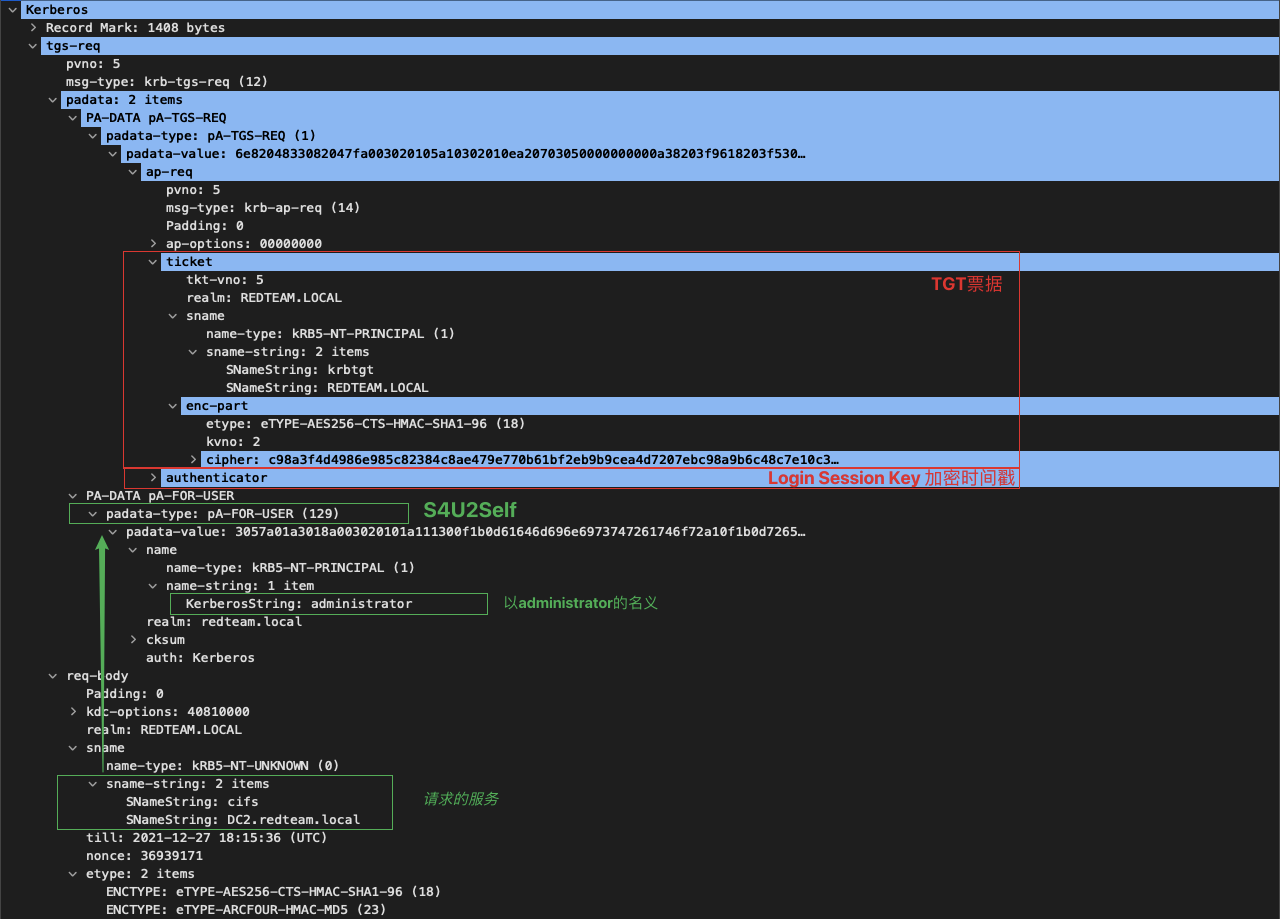Viewport: 1280px width, 919px height.
Task: Collapse the enc-part node
Action: [173, 406]
